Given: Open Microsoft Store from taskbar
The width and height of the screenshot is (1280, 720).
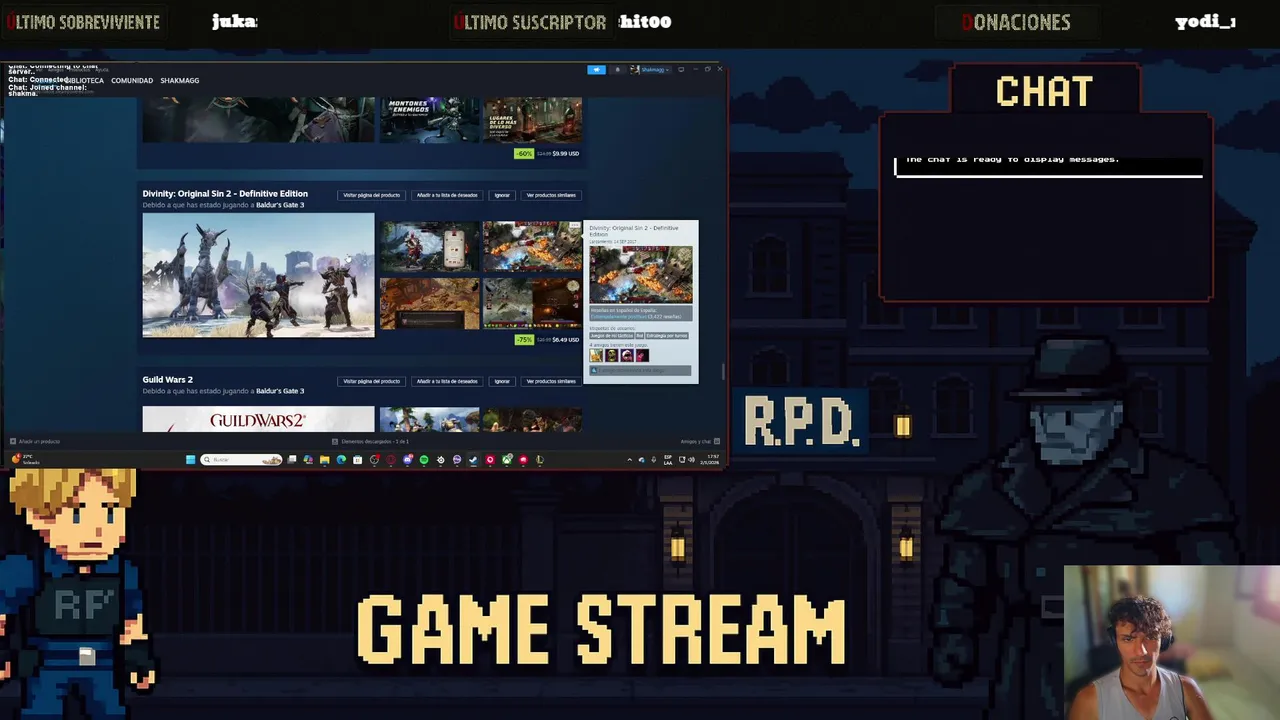Looking at the screenshot, I should pyautogui.click(x=357, y=460).
